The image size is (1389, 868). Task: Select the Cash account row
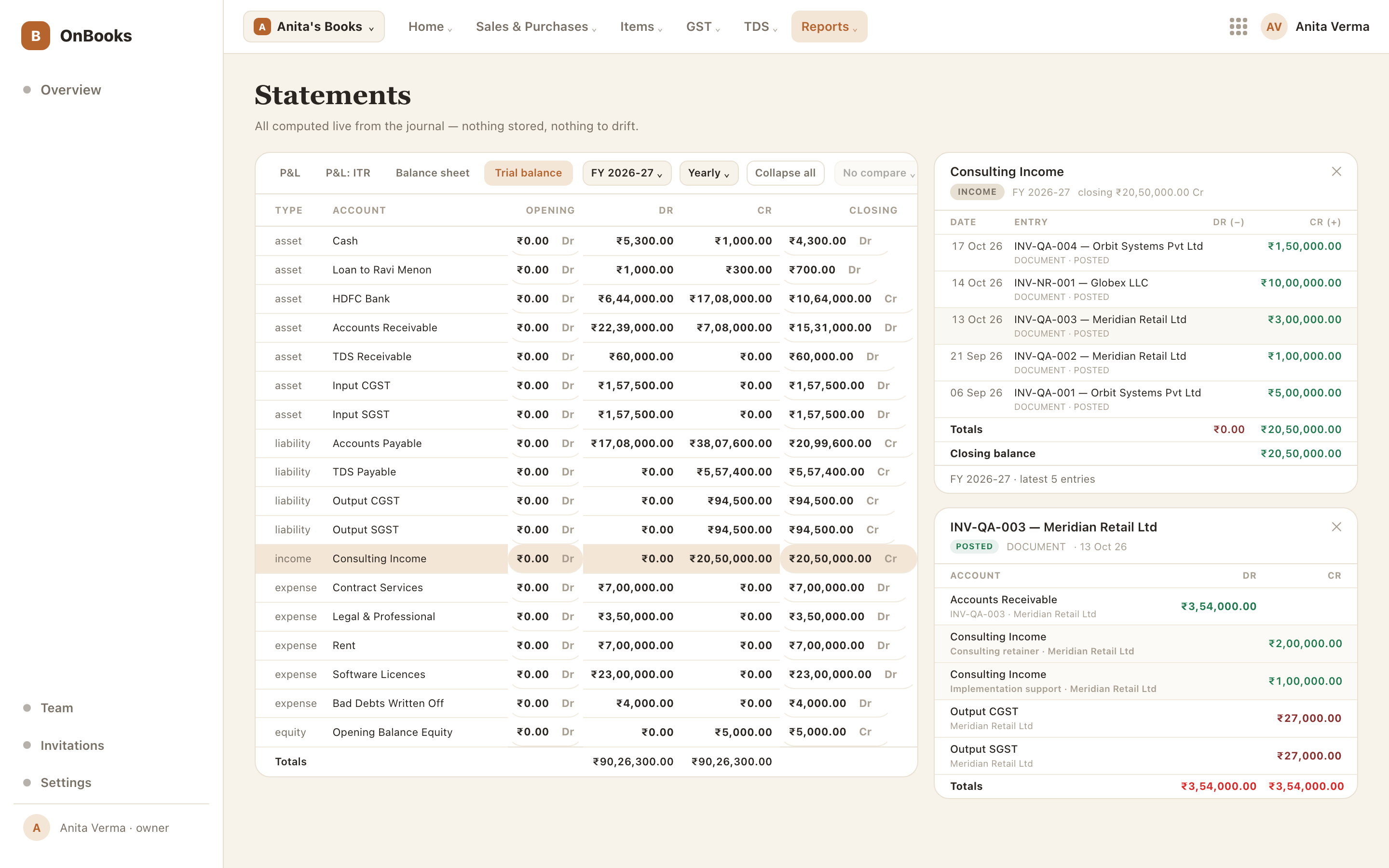point(586,241)
